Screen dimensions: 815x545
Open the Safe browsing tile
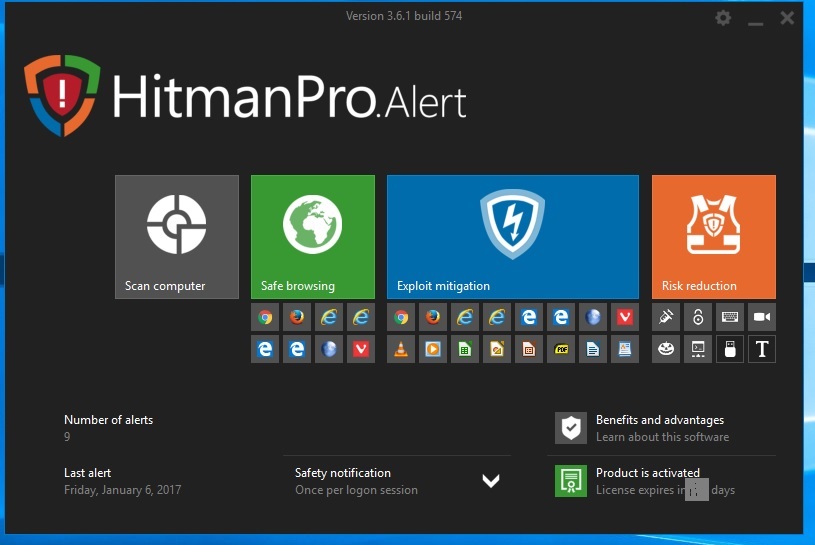click(x=313, y=237)
